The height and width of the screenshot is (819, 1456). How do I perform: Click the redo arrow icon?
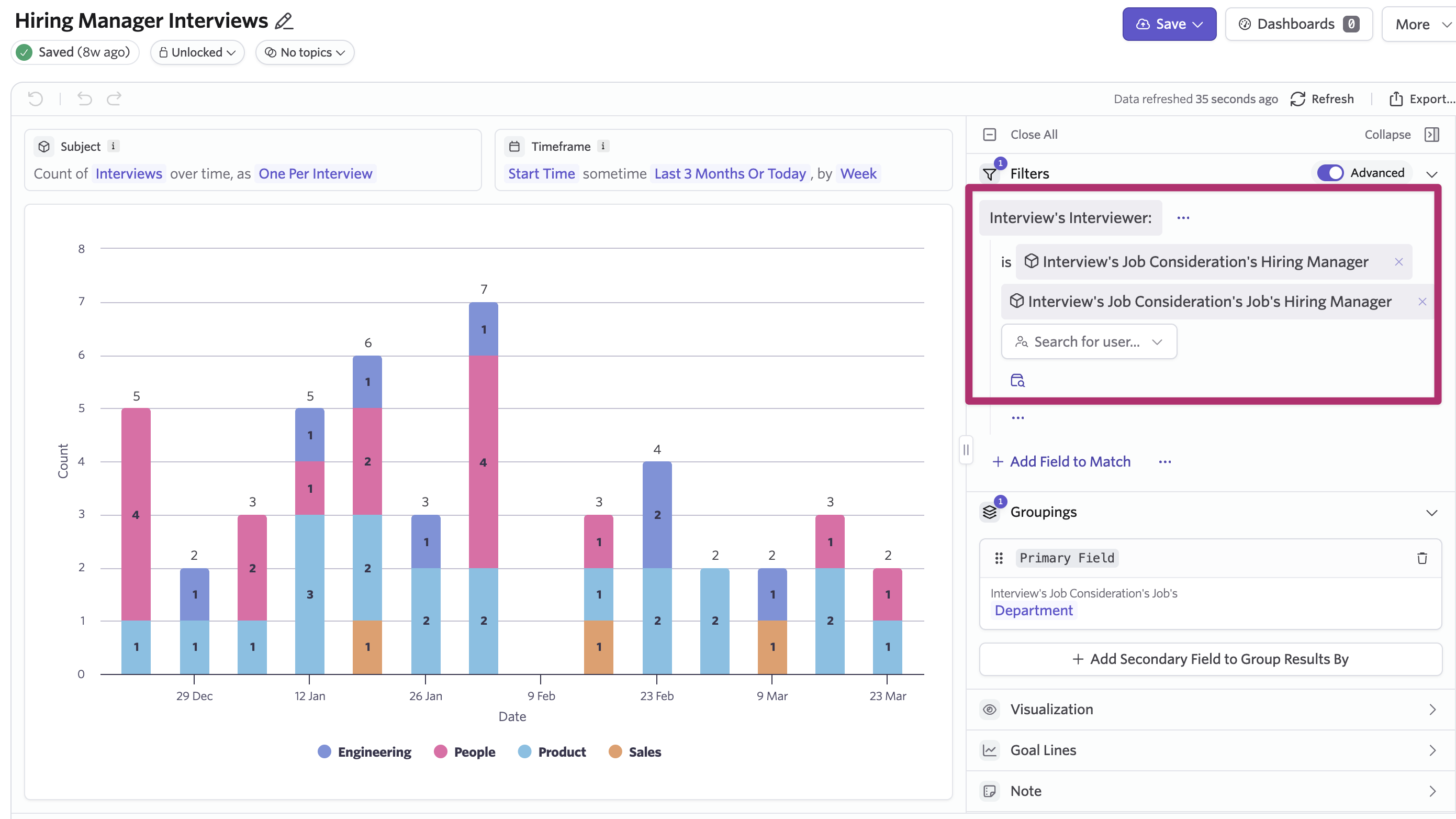(x=114, y=99)
